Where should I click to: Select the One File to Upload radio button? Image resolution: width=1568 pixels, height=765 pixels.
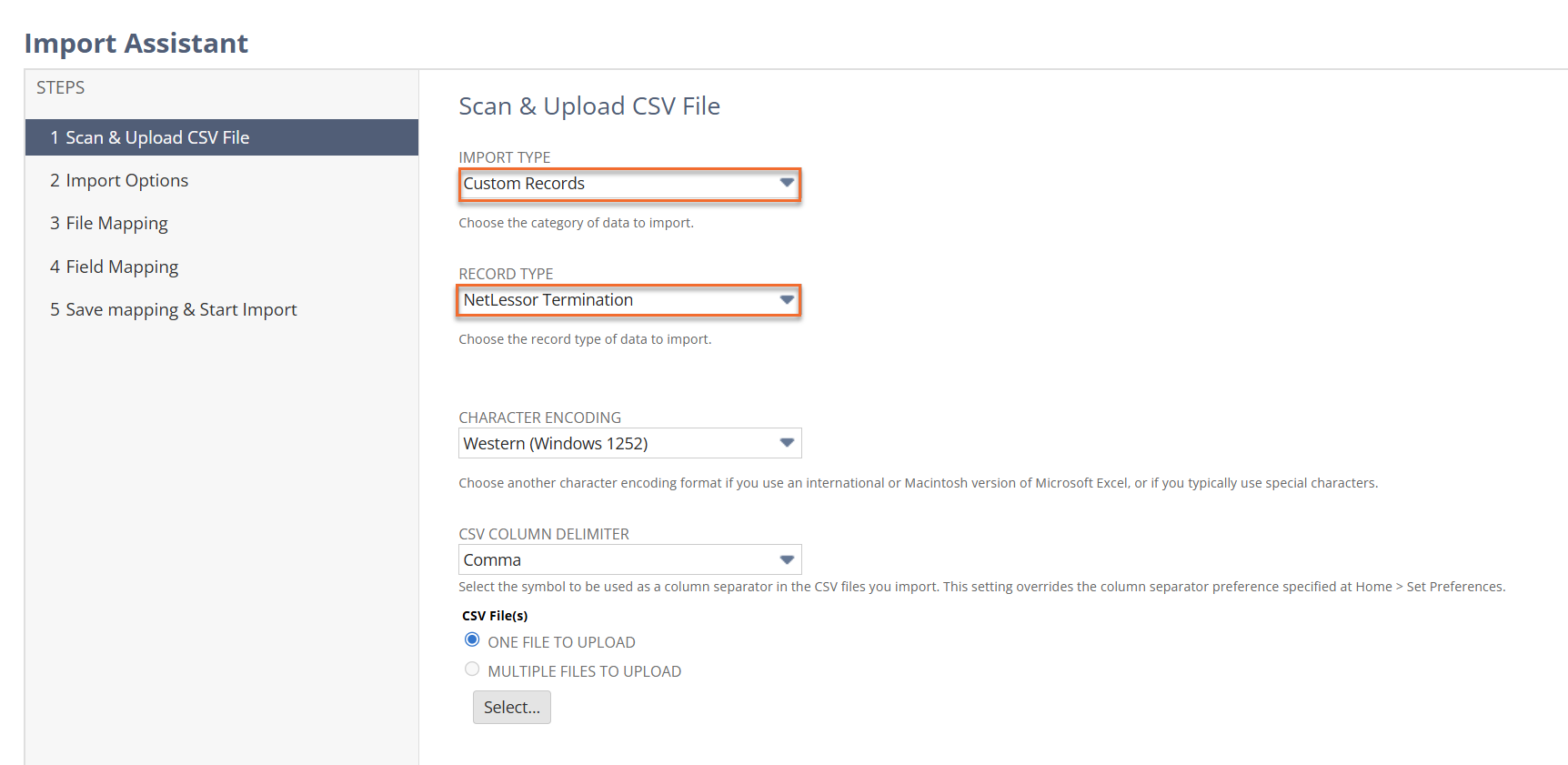point(472,640)
